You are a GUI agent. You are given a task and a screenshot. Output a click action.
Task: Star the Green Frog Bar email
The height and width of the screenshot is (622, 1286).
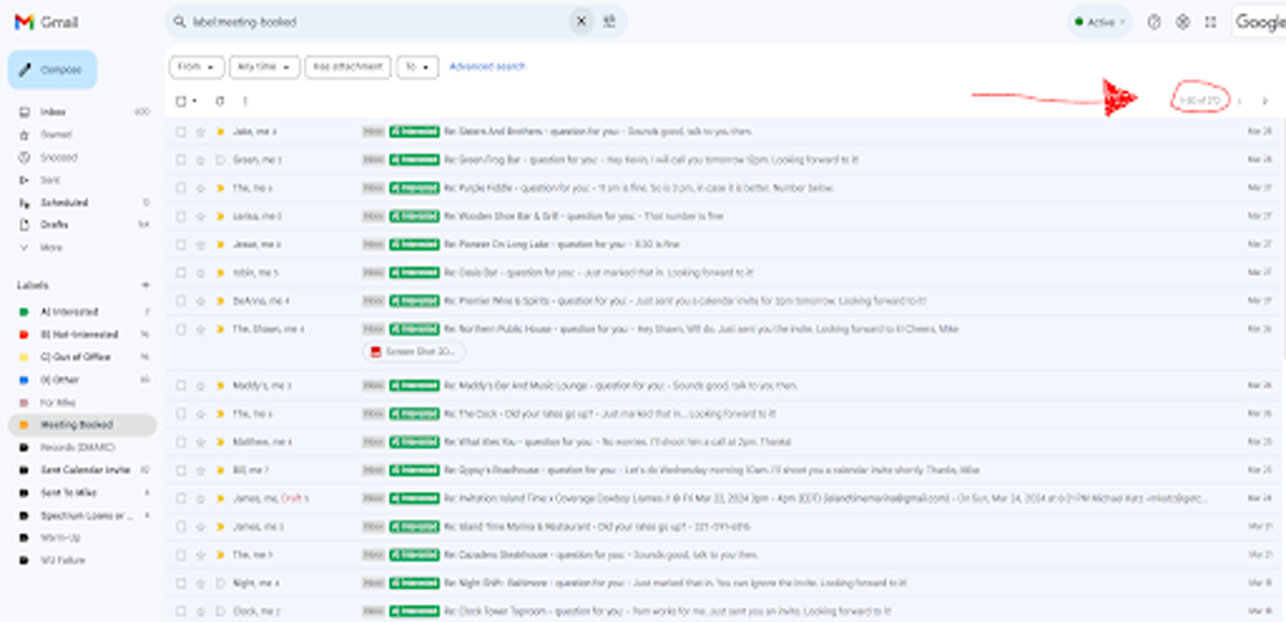tap(201, 159)
